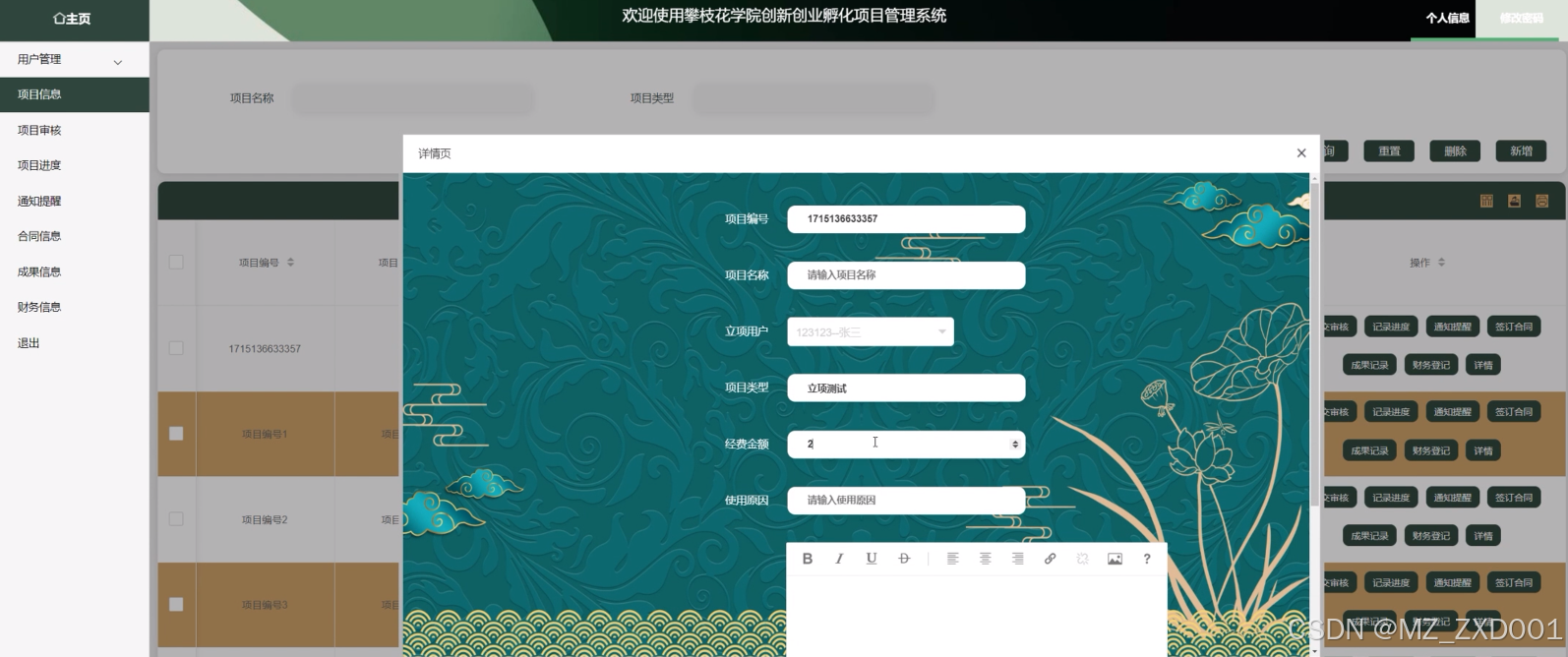The height and width of the screenshot is (657, 1568).
Task: Check the 项目编号3 row checkbox
Action: [x=176, y=604]
